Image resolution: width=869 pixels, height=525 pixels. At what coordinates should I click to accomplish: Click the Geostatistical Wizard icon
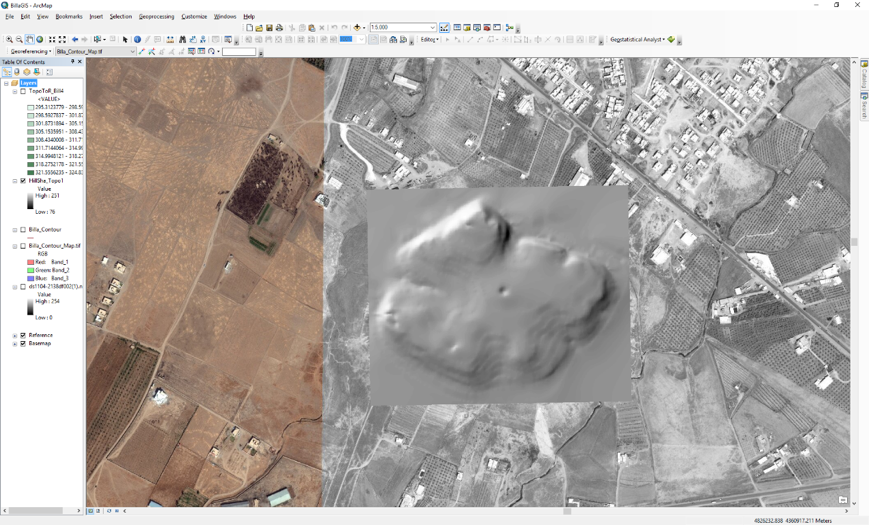(671, 39)
